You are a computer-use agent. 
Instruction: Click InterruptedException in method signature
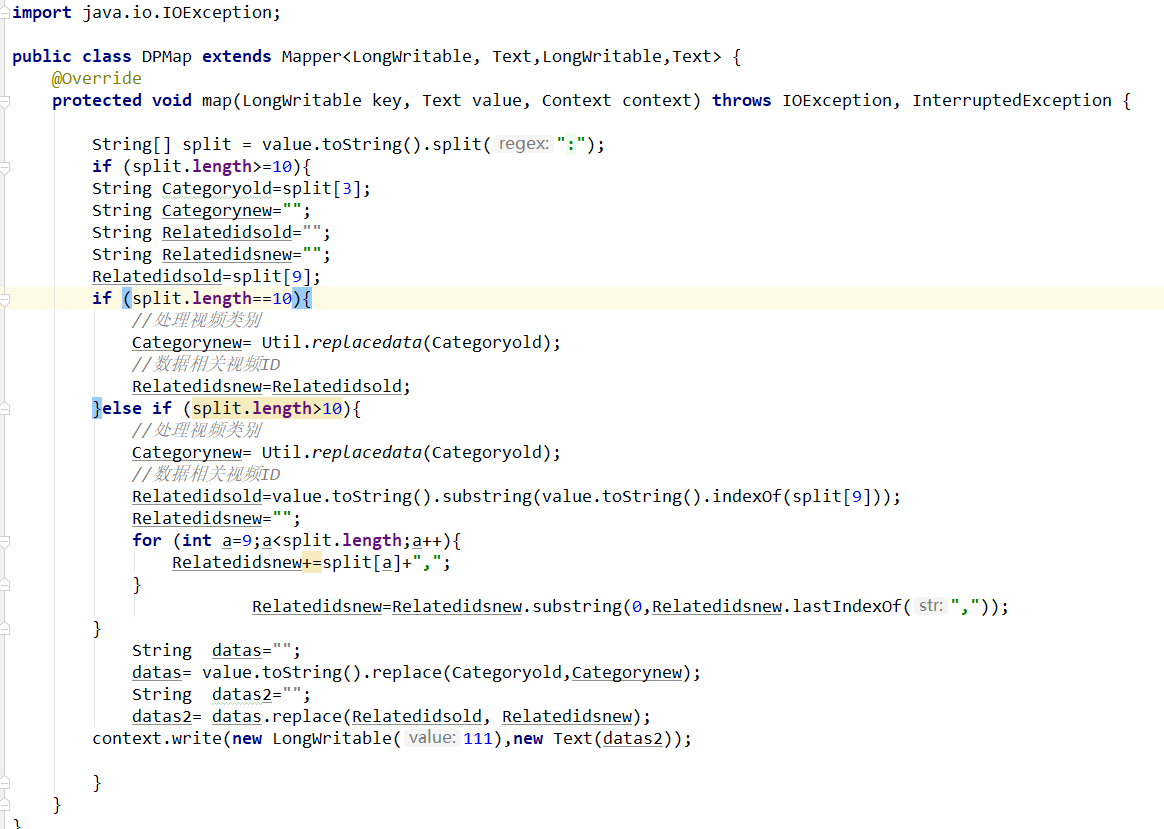(x=1012, y=100)
